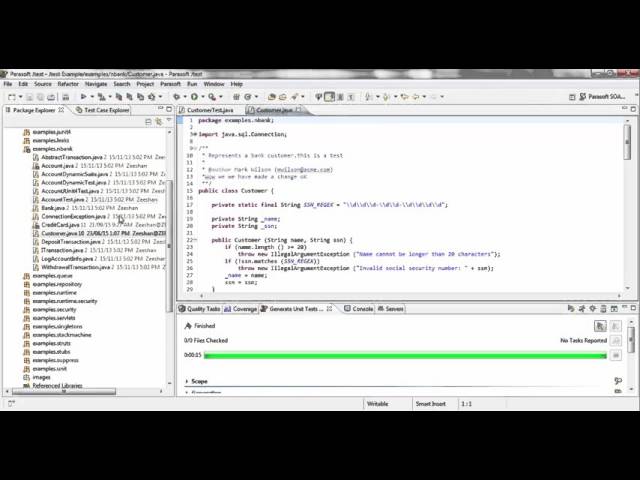Open the Refactor menu
This screenshot has height=480, width=640.
[68, 84]
